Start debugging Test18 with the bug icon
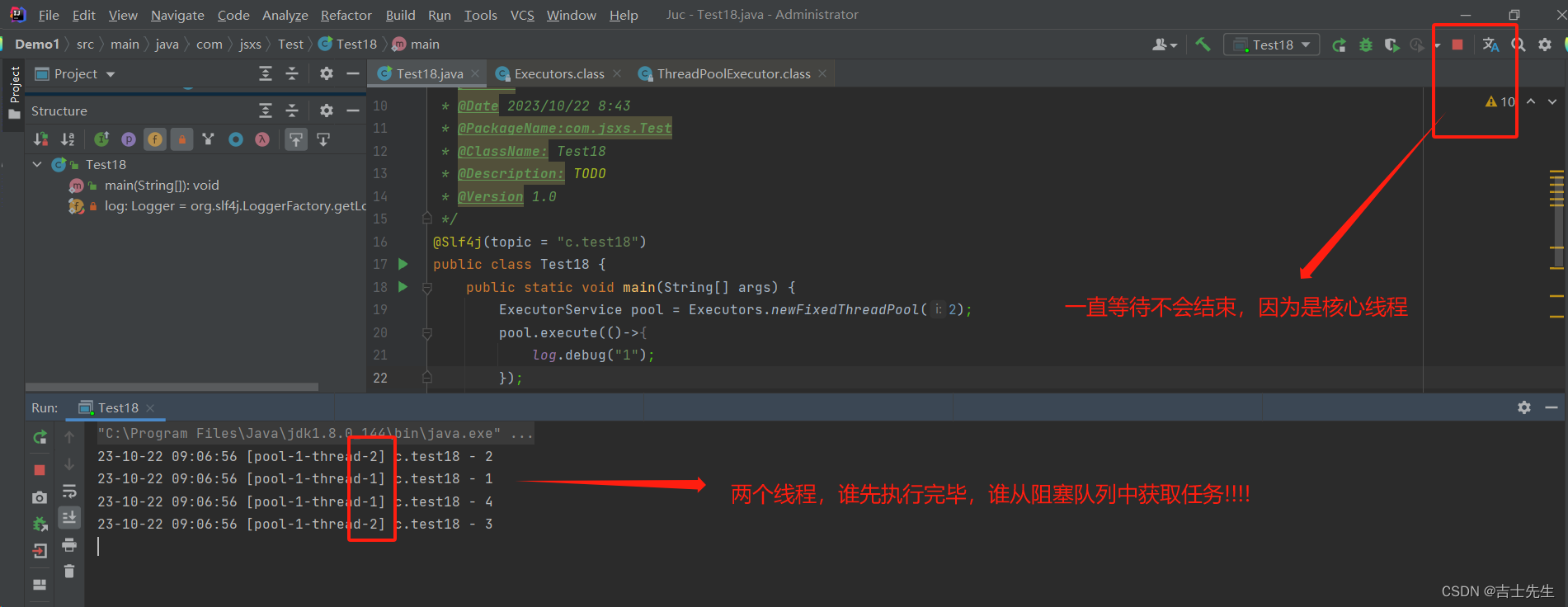Image resolution: width=1568 pixels, height=607 pixels. point(1366,45)
